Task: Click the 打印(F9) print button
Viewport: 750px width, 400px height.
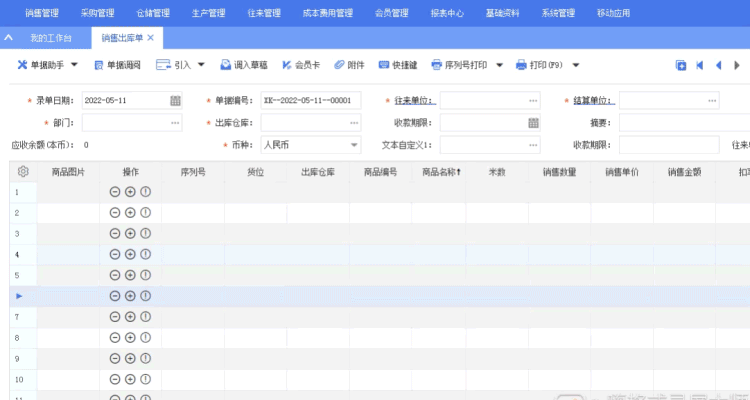Action: [540, 65]
